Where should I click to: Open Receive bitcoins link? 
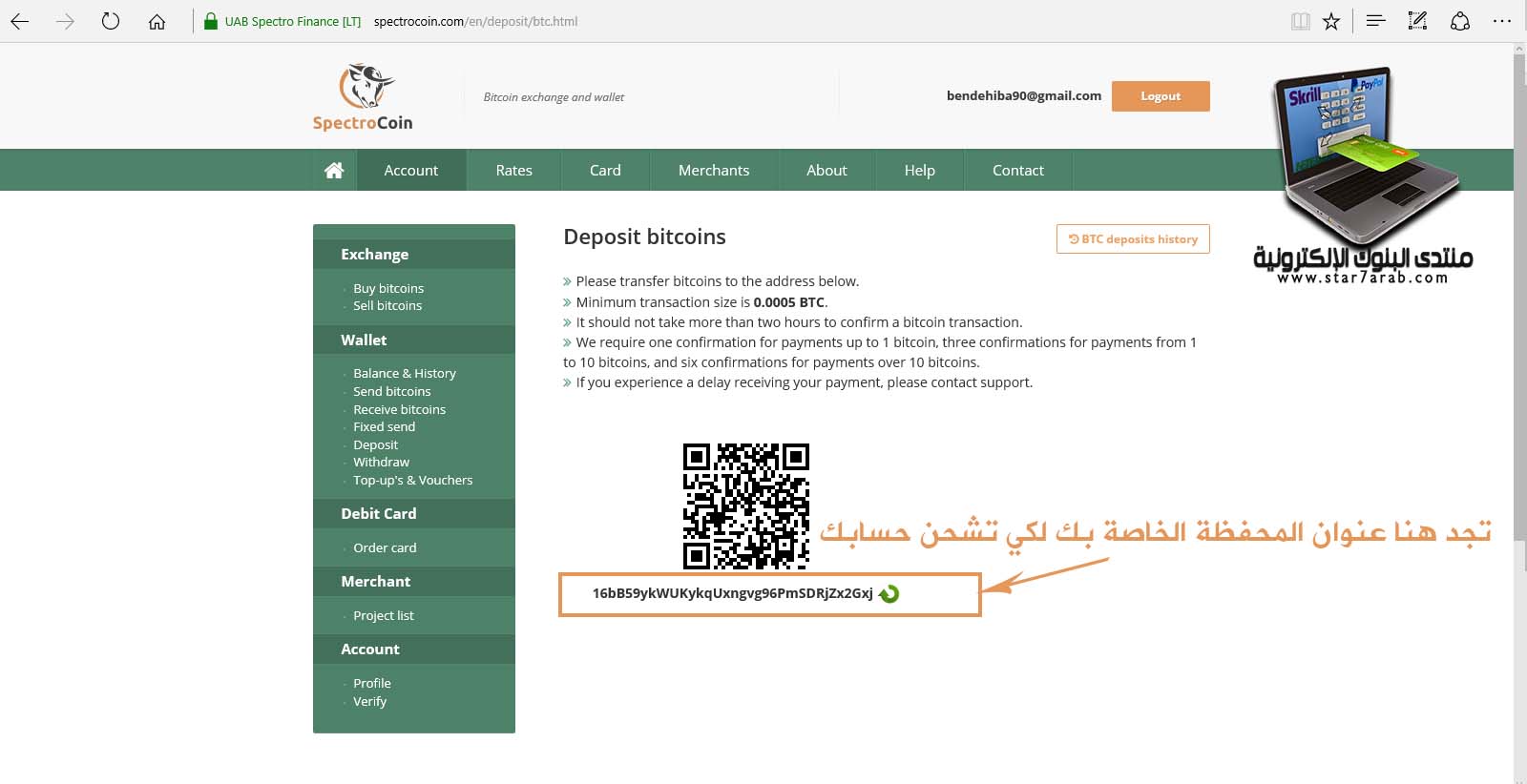tap(400, 409)
